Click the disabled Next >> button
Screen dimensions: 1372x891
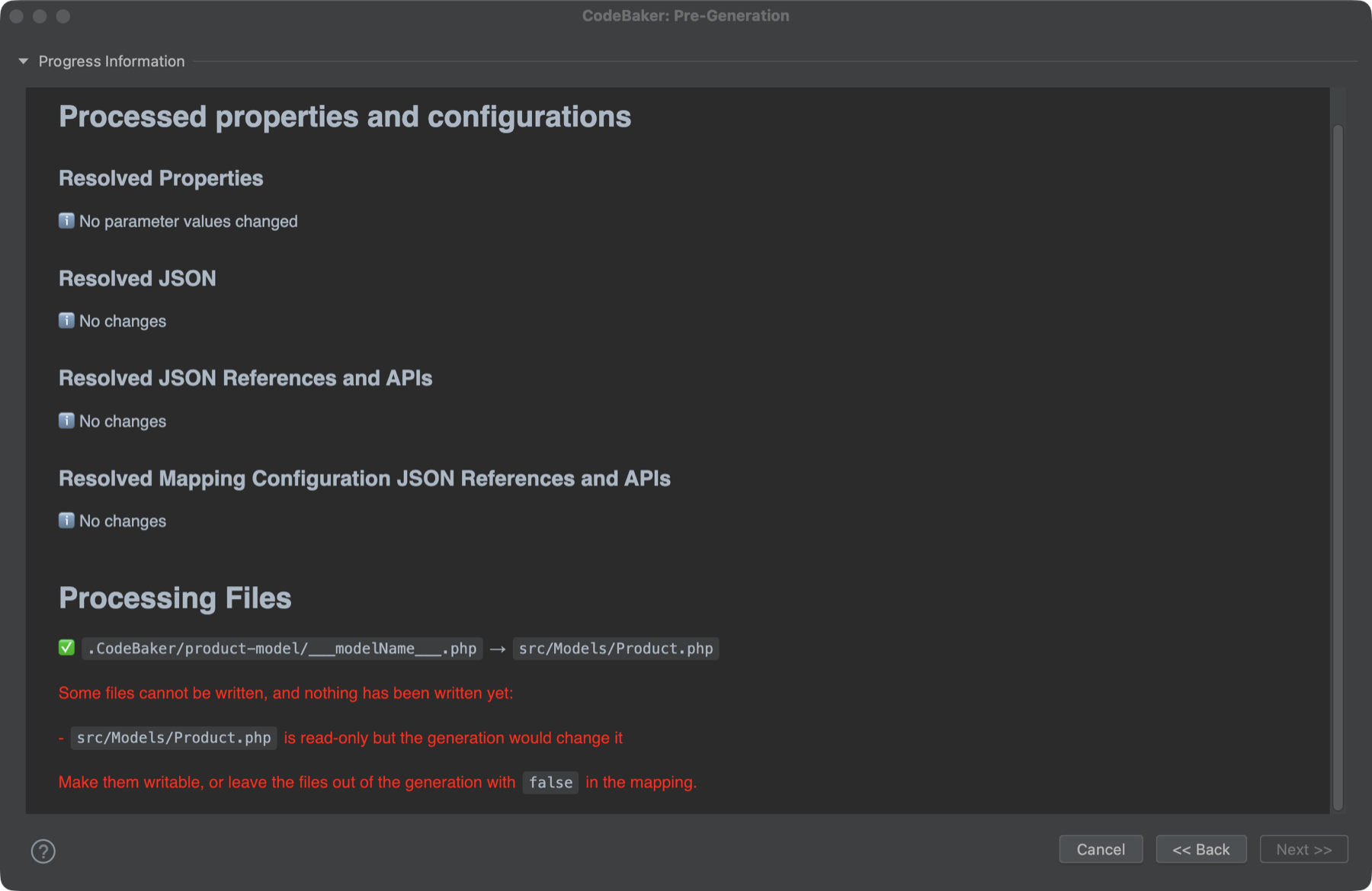(x=1303, y=849)
